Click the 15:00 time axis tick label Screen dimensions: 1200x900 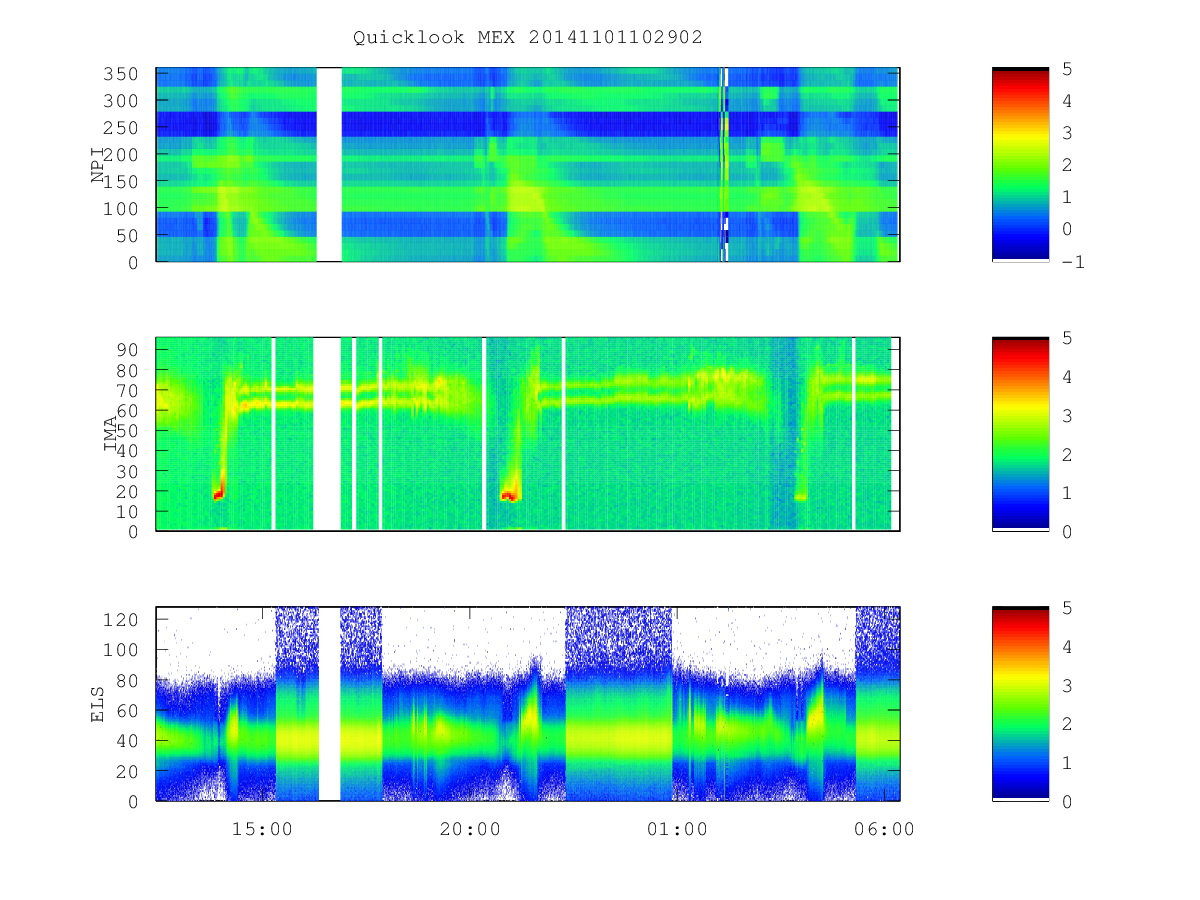pyautogui.click(x=262, y=829)
